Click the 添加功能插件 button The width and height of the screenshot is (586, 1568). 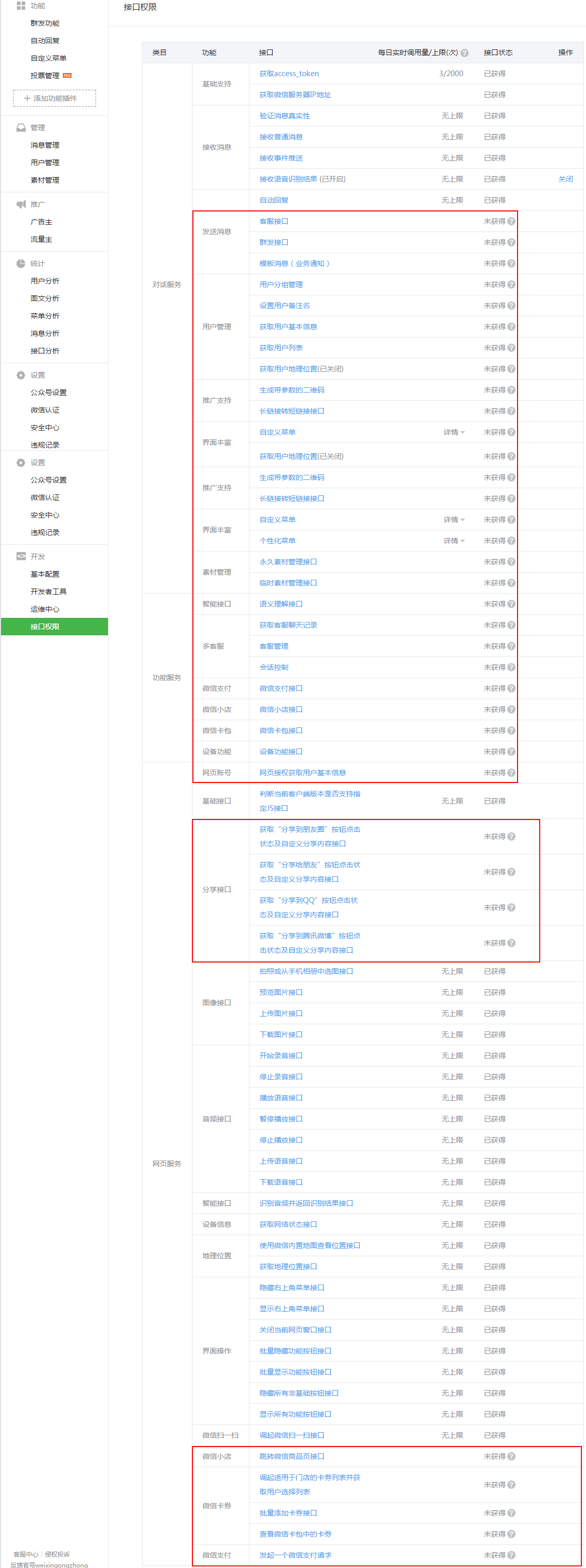pyautogui.click(x=54, y=98)
